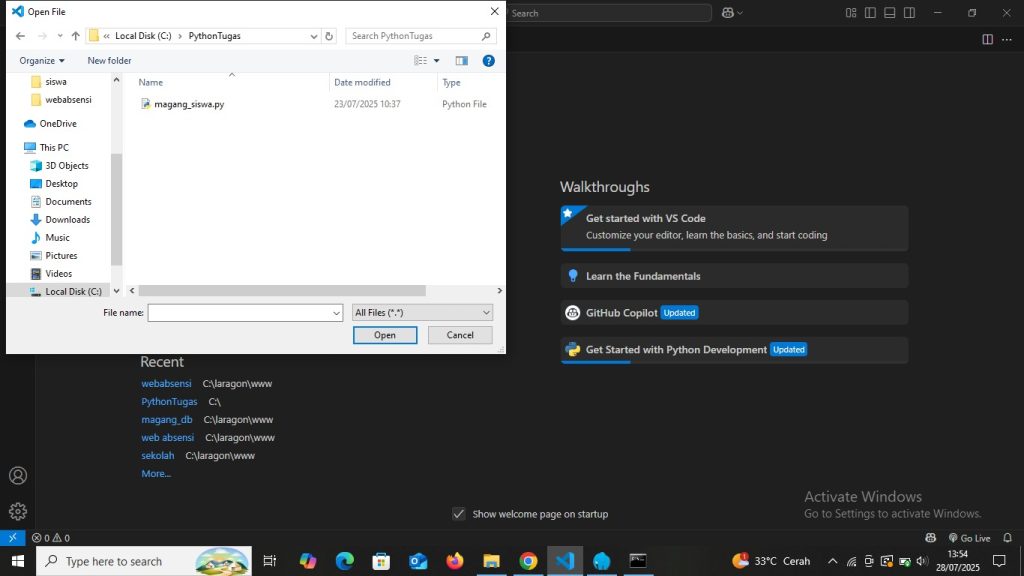Click the up-arrow to go to parent folder

pos(75,34)
